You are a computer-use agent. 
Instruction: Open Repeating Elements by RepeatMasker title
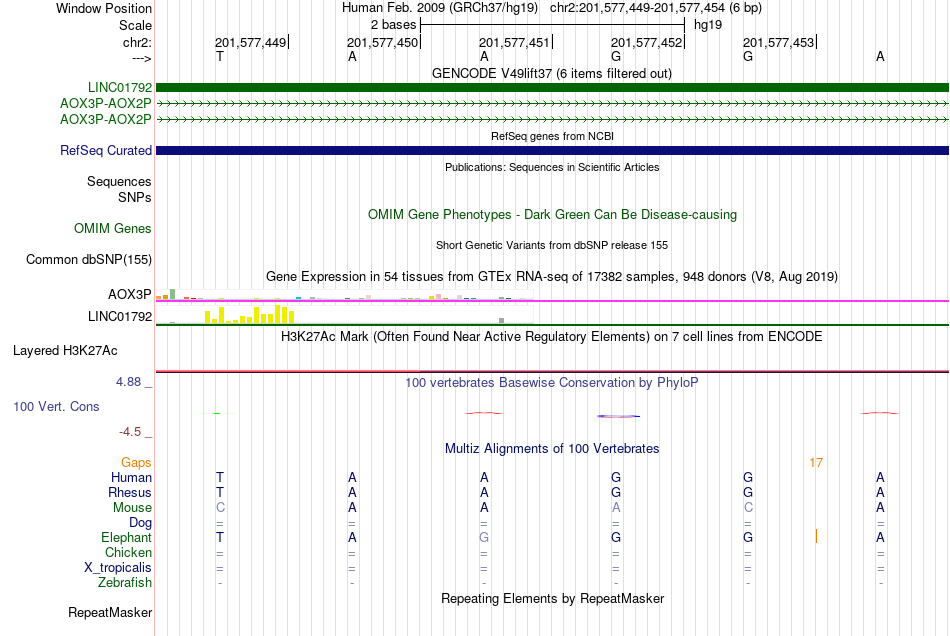click(x=552, y=598)
